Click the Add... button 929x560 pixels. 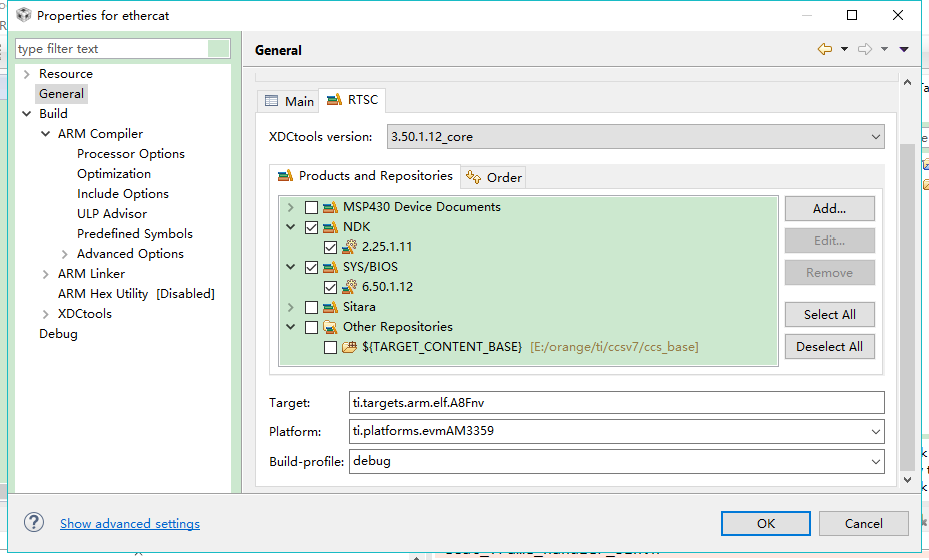click(829, 209)
